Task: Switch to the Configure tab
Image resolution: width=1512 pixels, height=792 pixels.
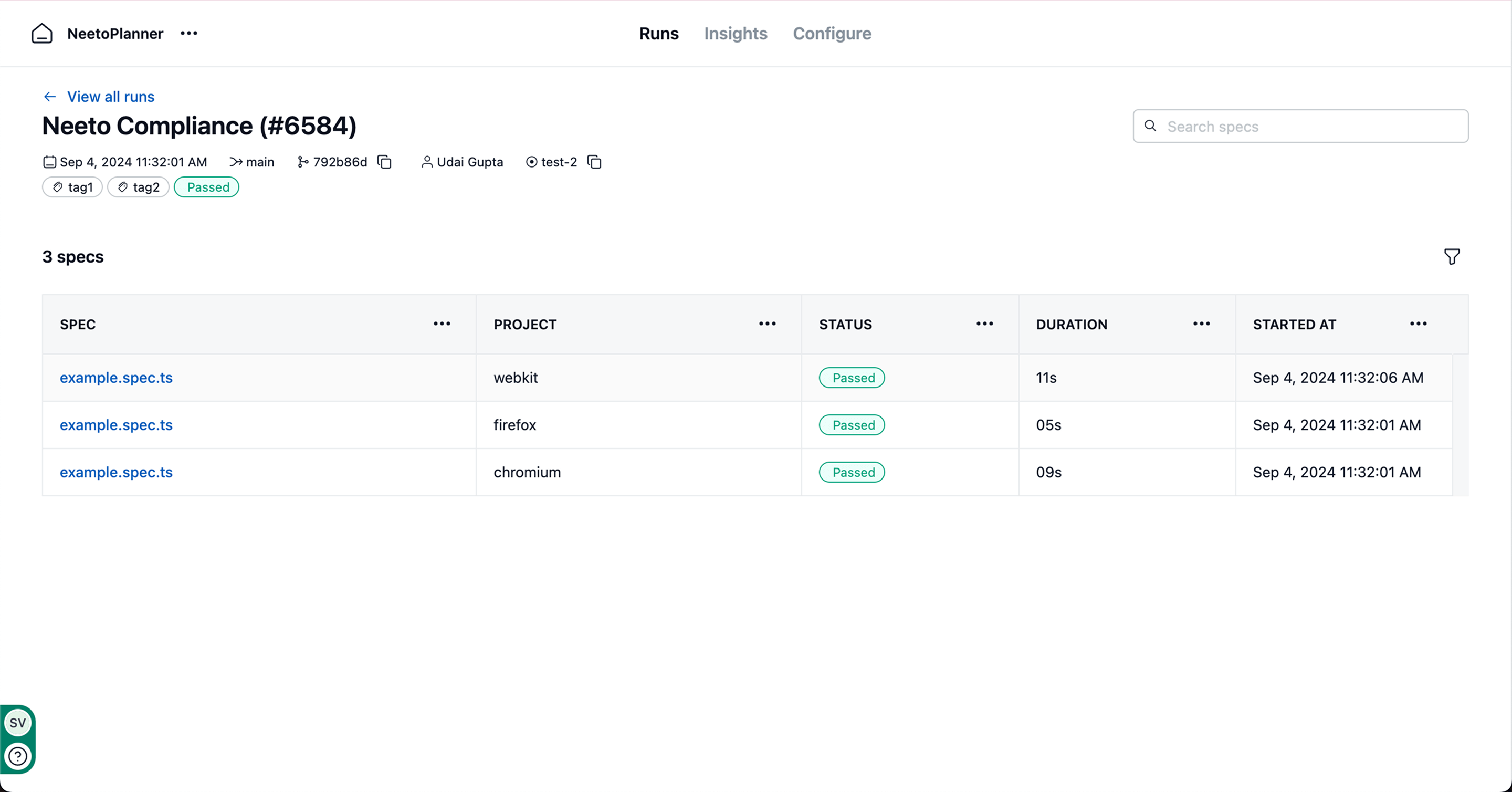Action: coord(832,34)
